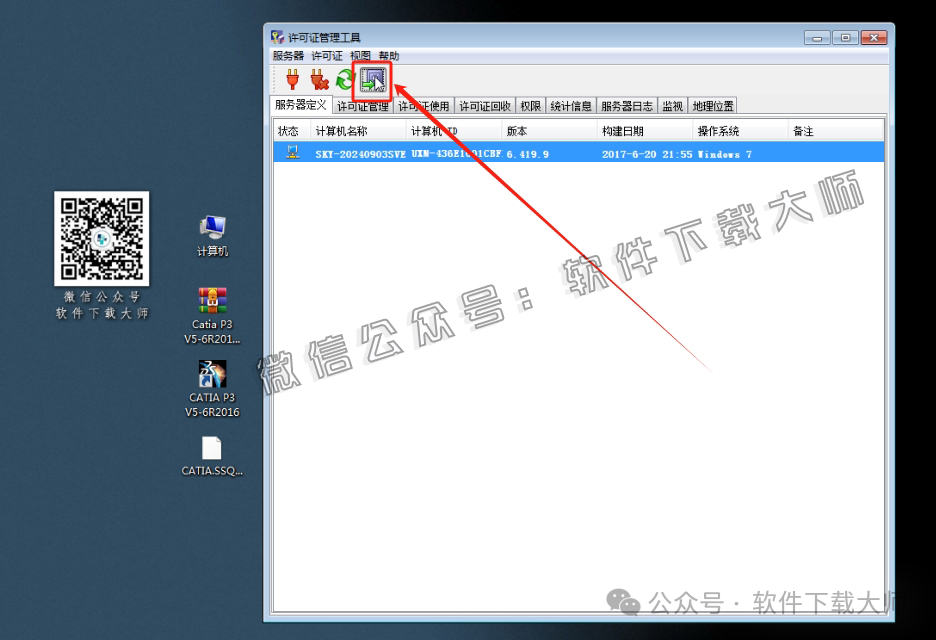The image size is (936, 640).
Task: Click the highlighted license import toolbar icon
Action: pos(373,80)
